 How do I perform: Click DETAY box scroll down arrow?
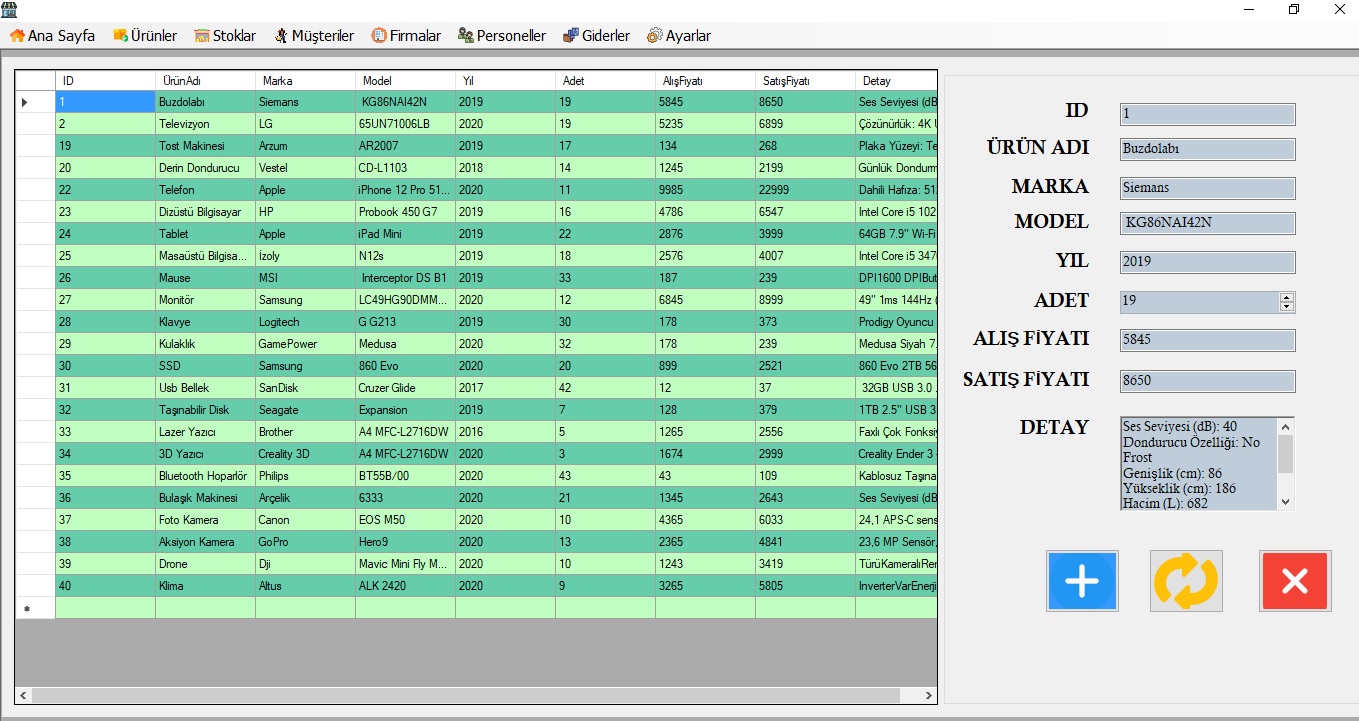[x=1286, y=502]
